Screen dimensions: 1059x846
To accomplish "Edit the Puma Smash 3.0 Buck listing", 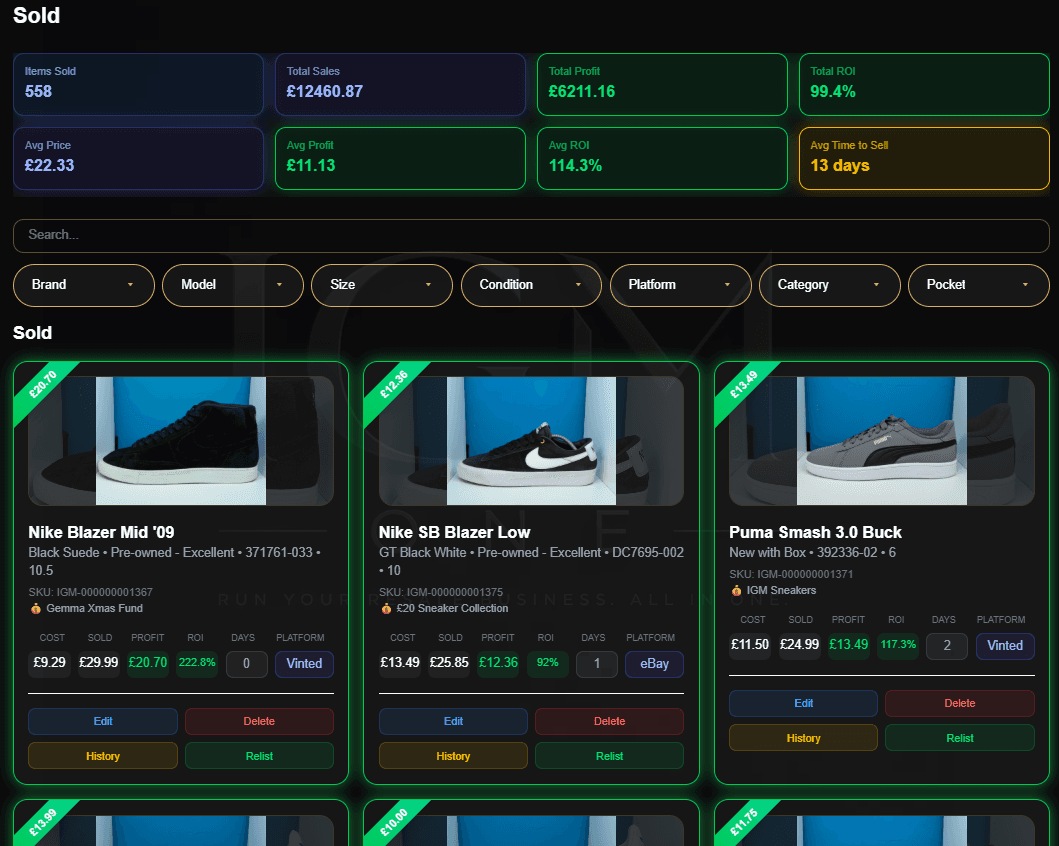I will (x=804, y=704).
